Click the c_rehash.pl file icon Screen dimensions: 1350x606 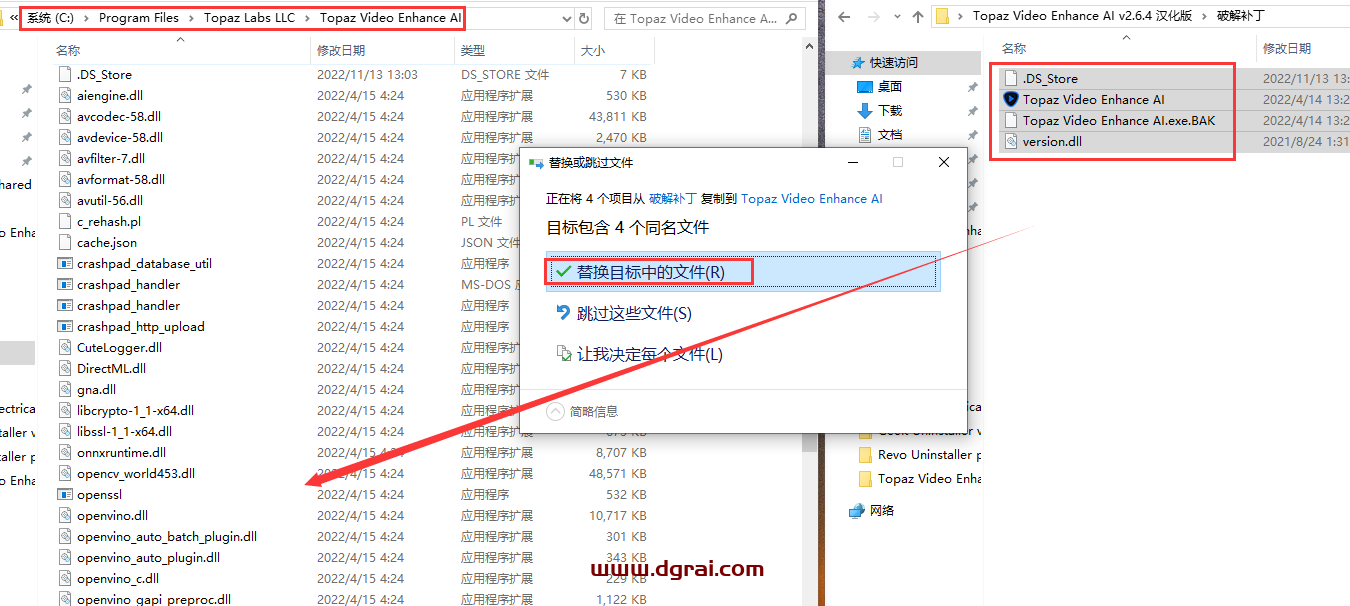pos(65,222)
